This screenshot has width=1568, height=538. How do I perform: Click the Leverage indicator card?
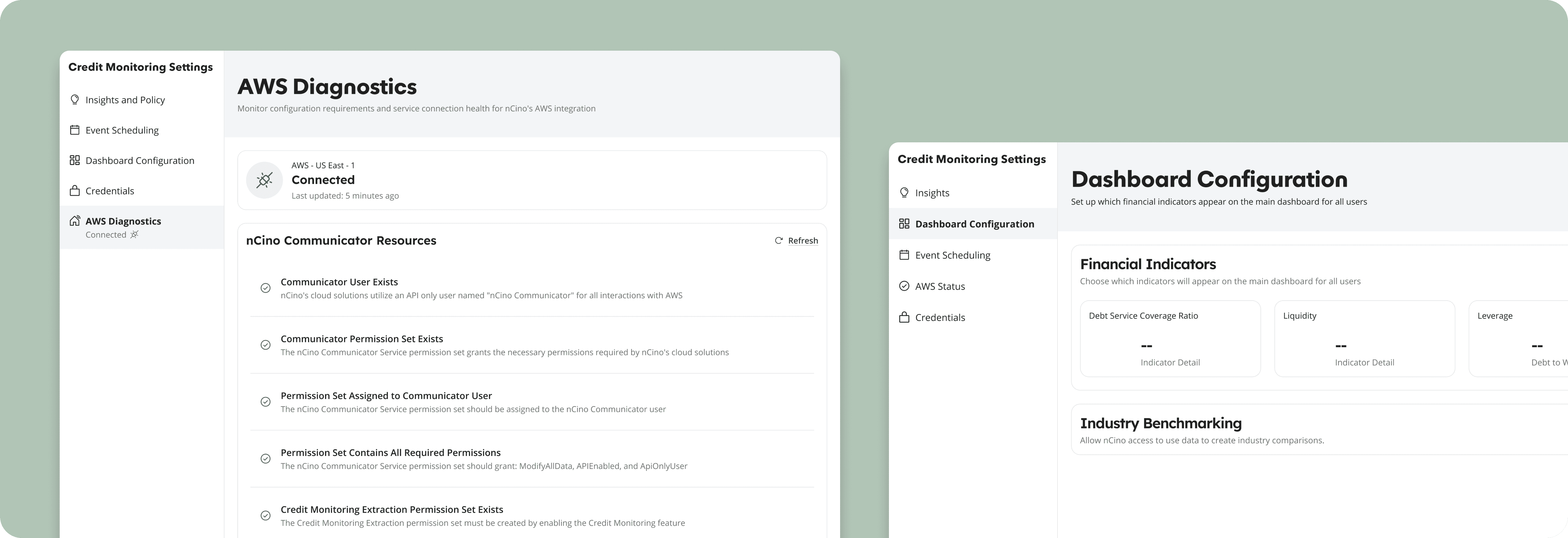click(x=1518, y=338)
